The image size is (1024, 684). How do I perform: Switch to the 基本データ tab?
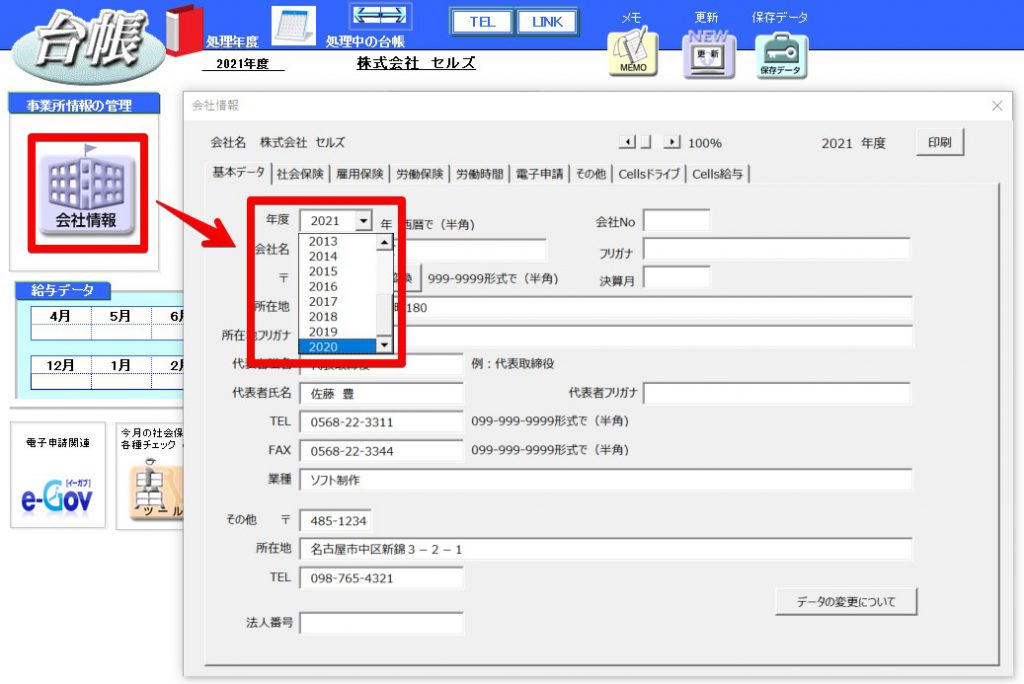(238, 172)
